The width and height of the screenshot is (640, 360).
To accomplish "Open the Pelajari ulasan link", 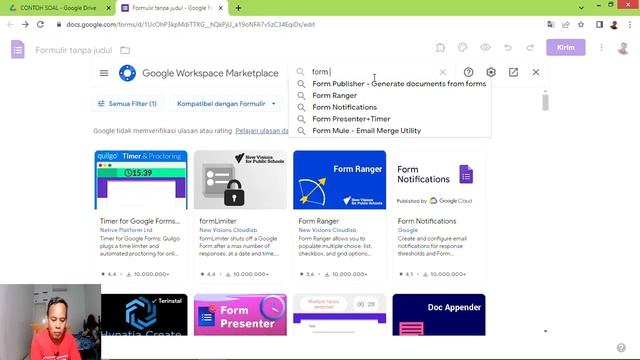I will point(262,131).
